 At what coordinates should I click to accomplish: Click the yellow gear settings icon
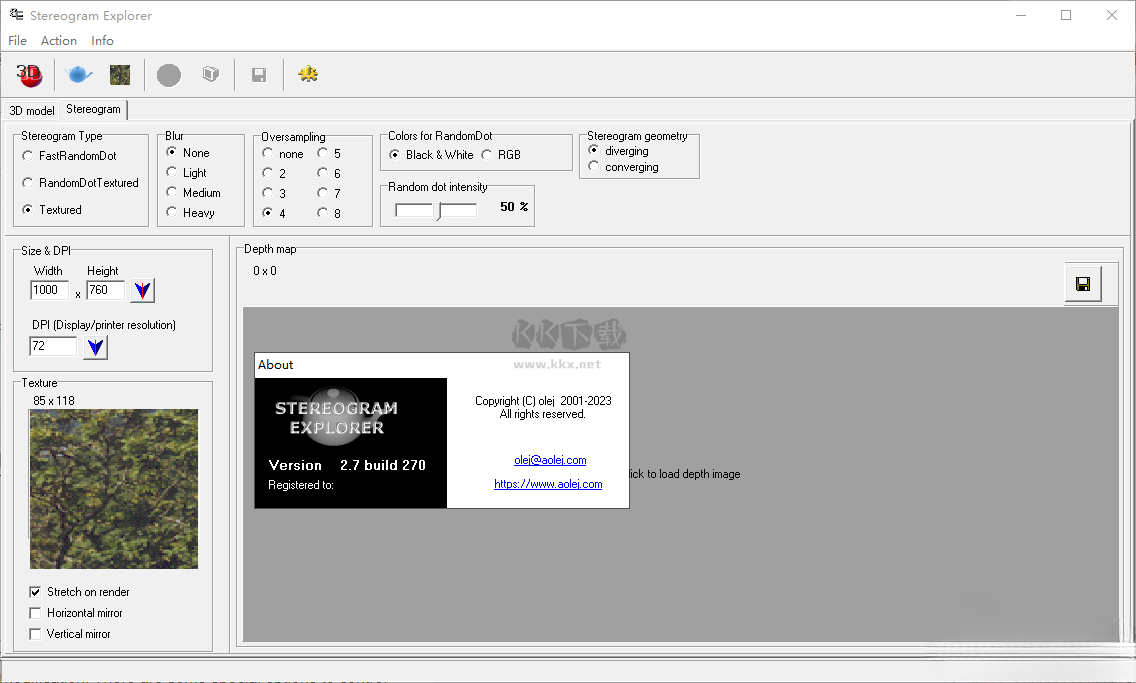click(308, 75)
